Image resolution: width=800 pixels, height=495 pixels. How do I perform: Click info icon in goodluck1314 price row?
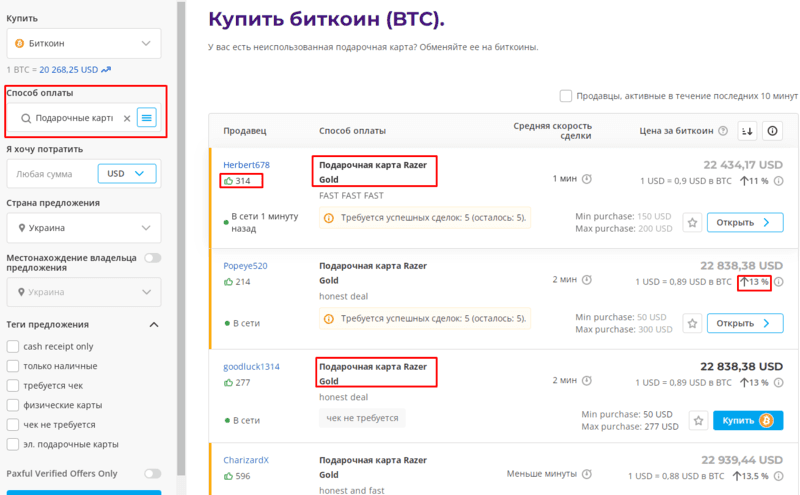(779, 383)
